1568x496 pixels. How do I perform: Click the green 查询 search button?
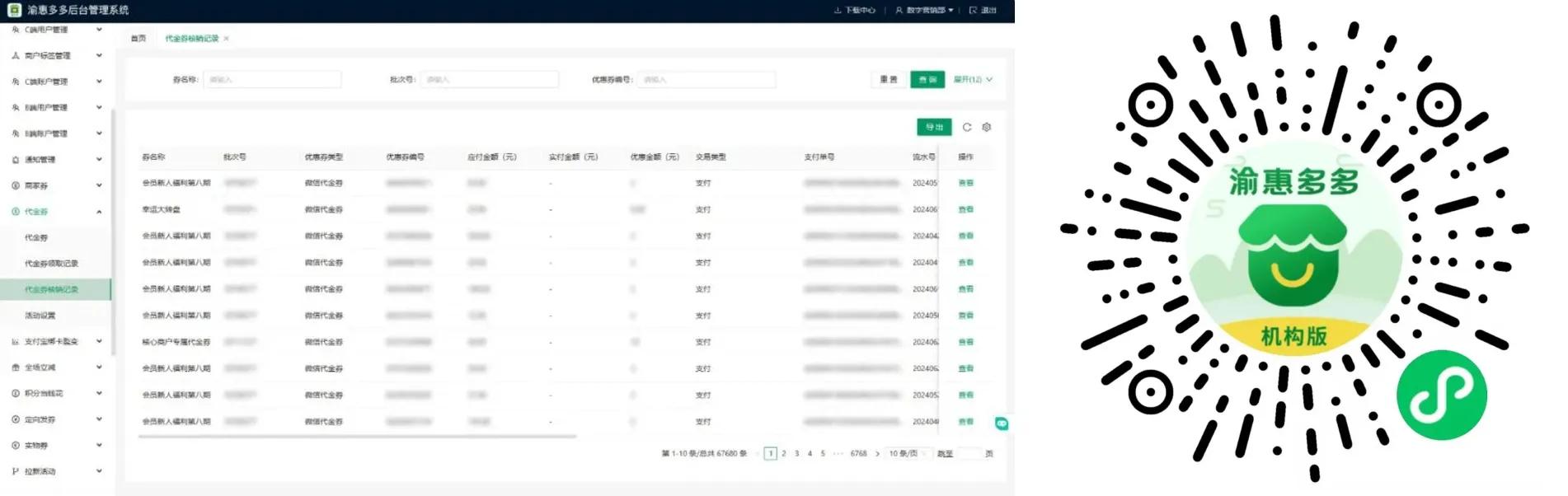click(x=927, y=80)
